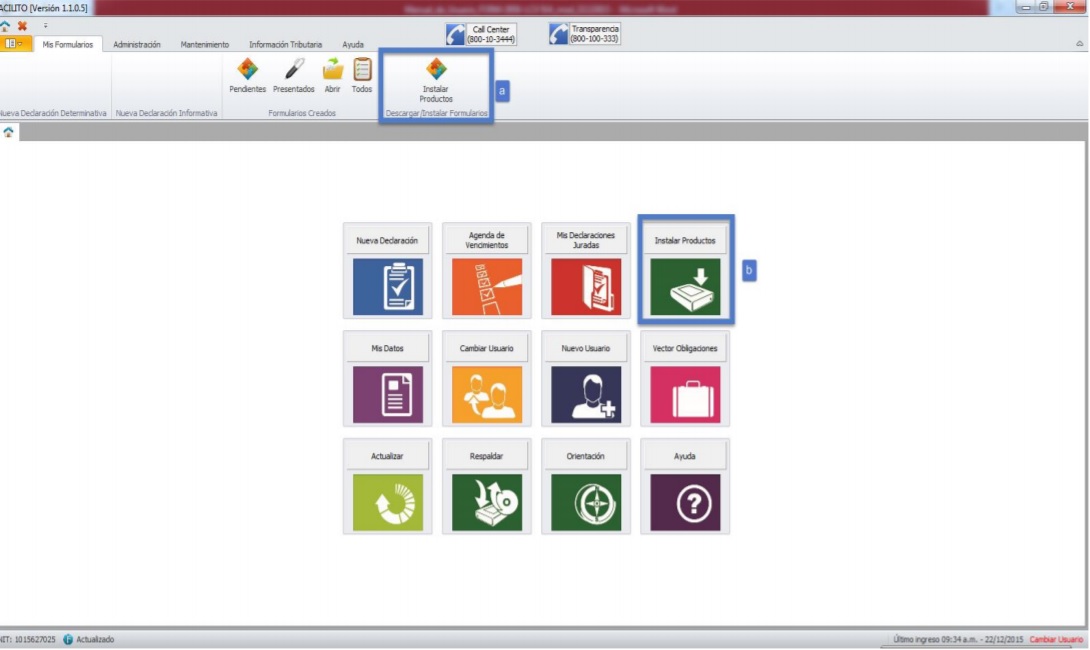This screenshot has width=1090, height=650.
Task: Click the Actualizado status text
Action: (x=95, y=639)
